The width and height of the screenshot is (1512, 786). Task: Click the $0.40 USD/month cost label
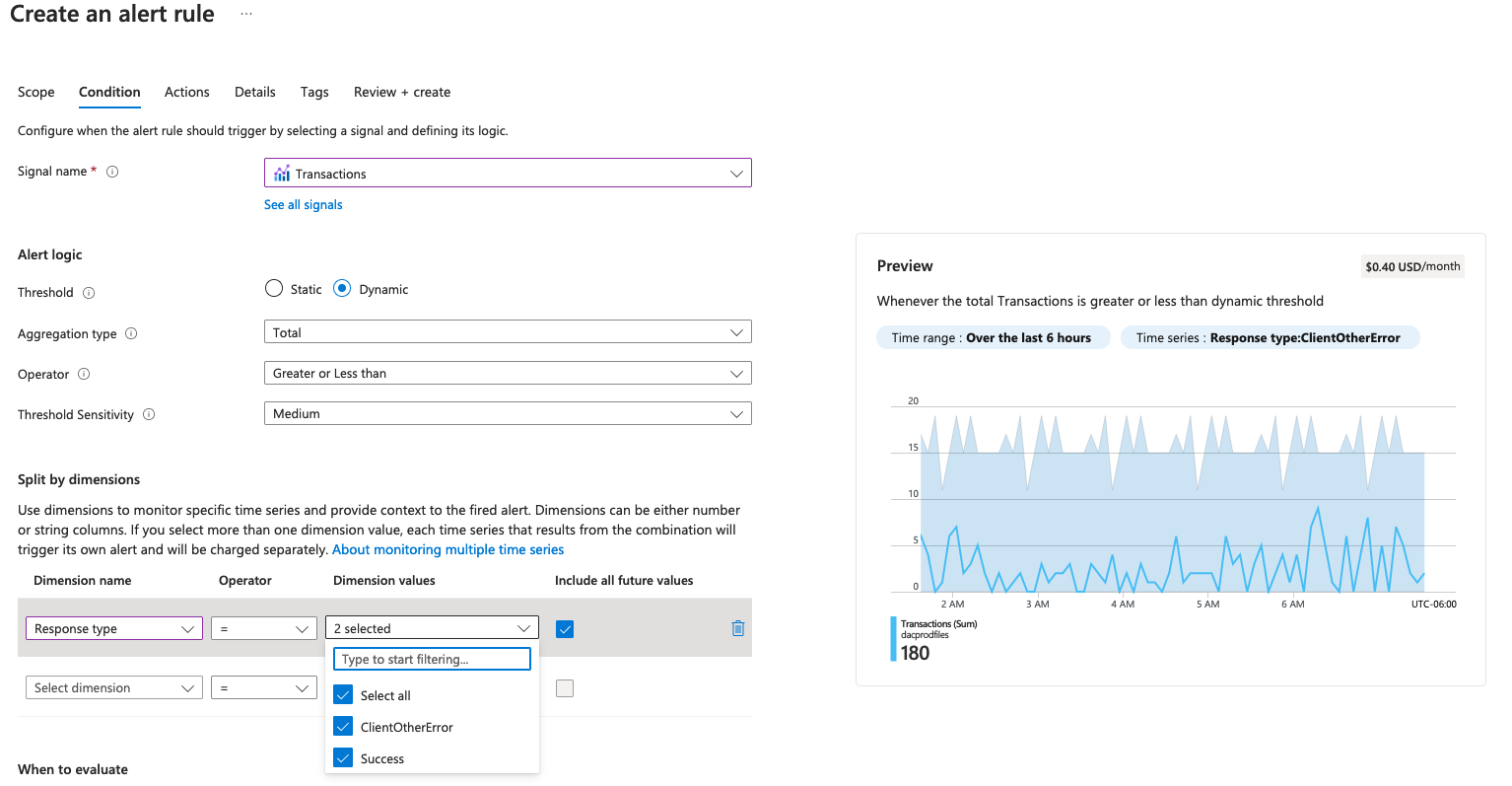point(1412,266)
